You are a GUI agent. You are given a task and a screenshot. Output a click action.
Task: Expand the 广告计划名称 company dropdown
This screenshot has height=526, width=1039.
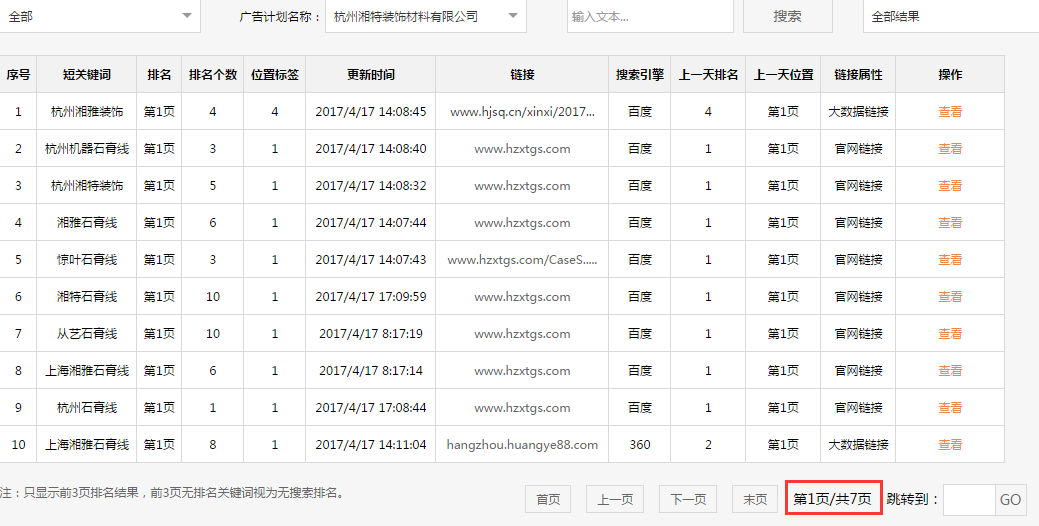click(x=425, y=17)
